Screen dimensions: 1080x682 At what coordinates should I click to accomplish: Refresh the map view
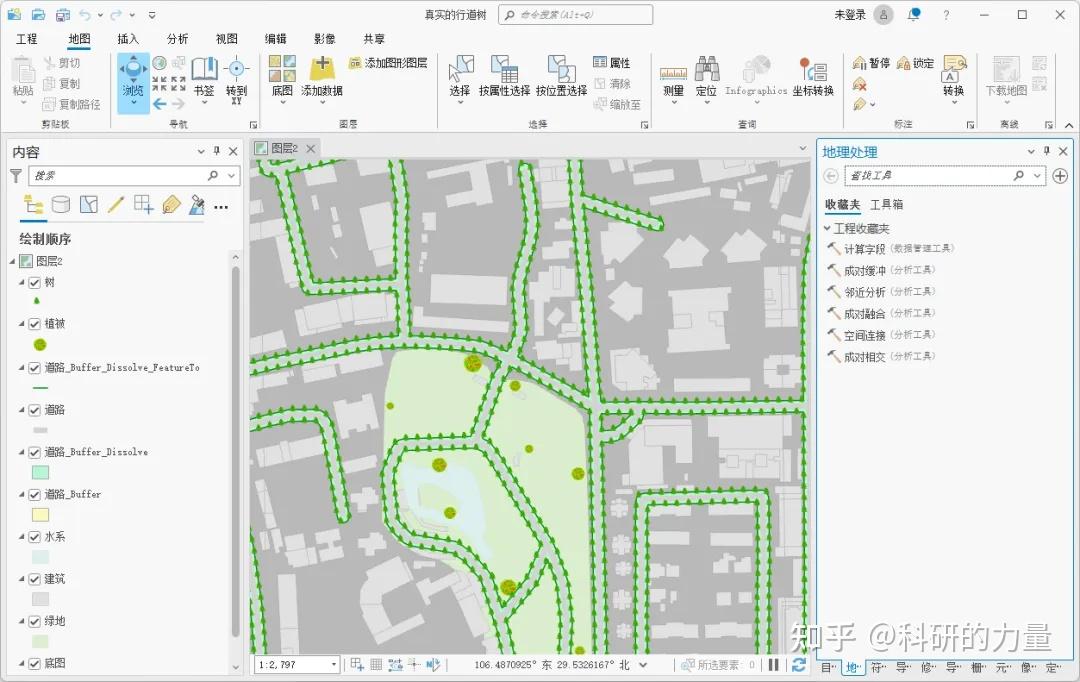tap(799, 665)
